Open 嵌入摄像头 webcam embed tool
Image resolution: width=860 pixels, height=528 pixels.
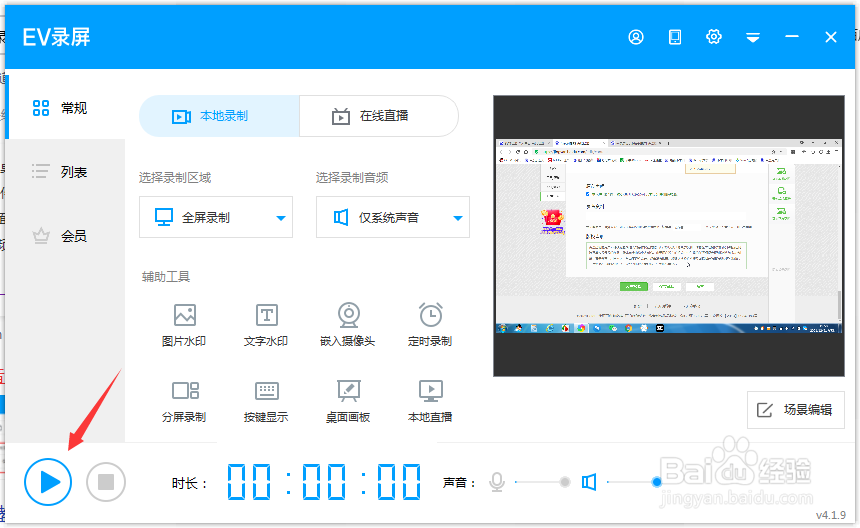point(348,325)
